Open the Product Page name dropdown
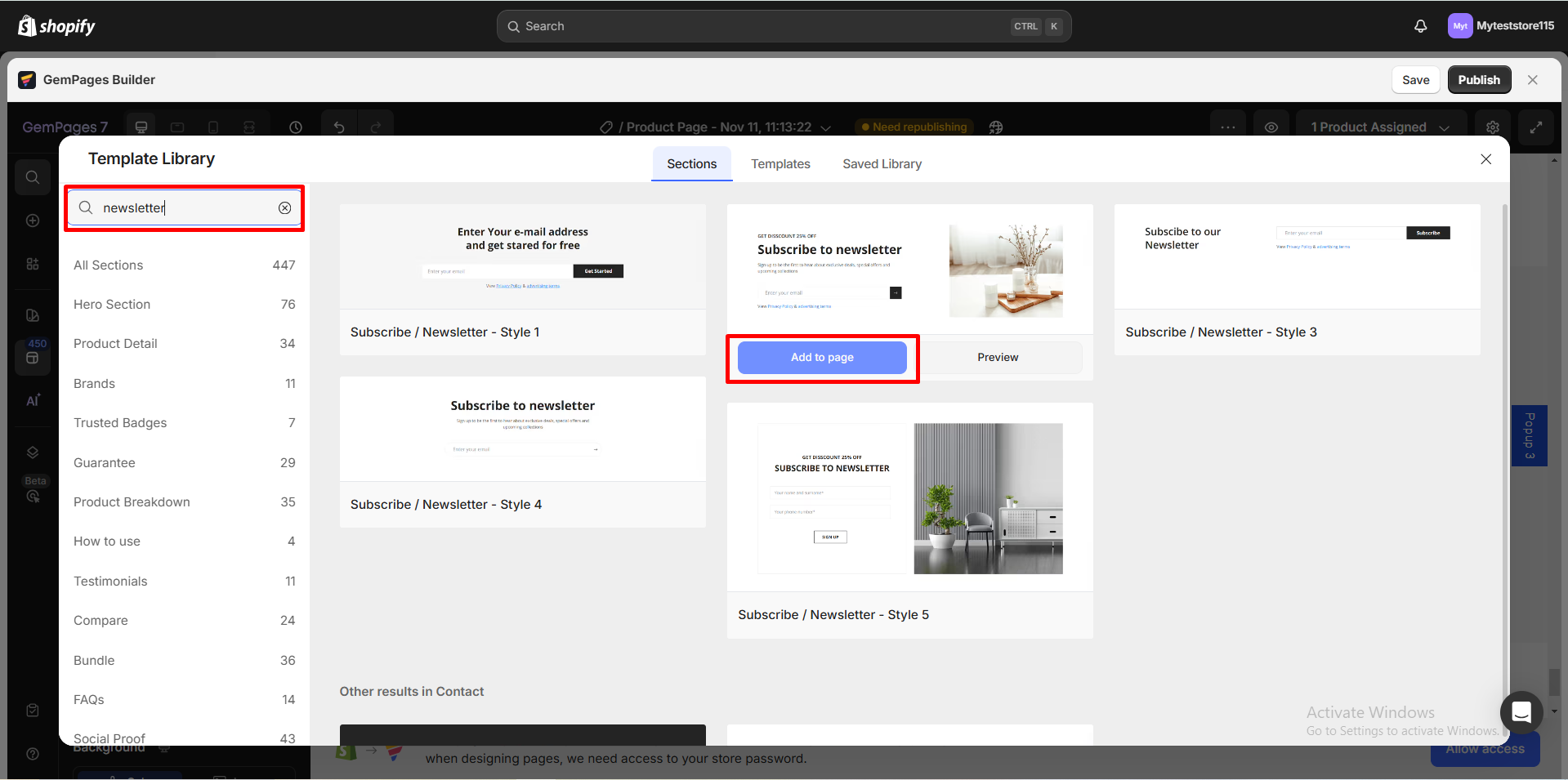The image size is (1568, 780). [x=826, y=127]
